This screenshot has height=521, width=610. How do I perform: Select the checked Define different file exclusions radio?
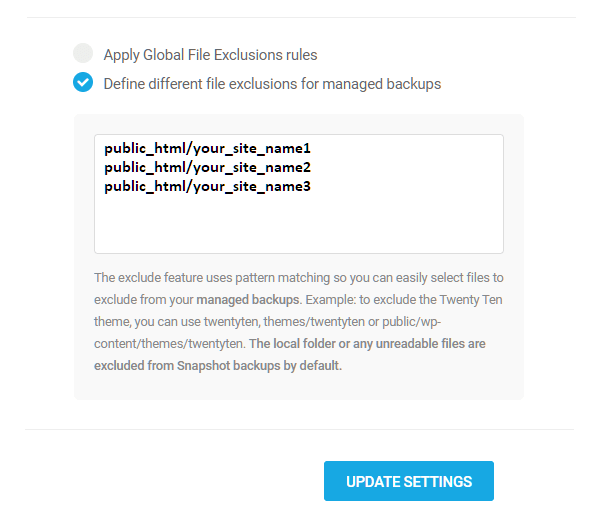[x=83, y=83]
